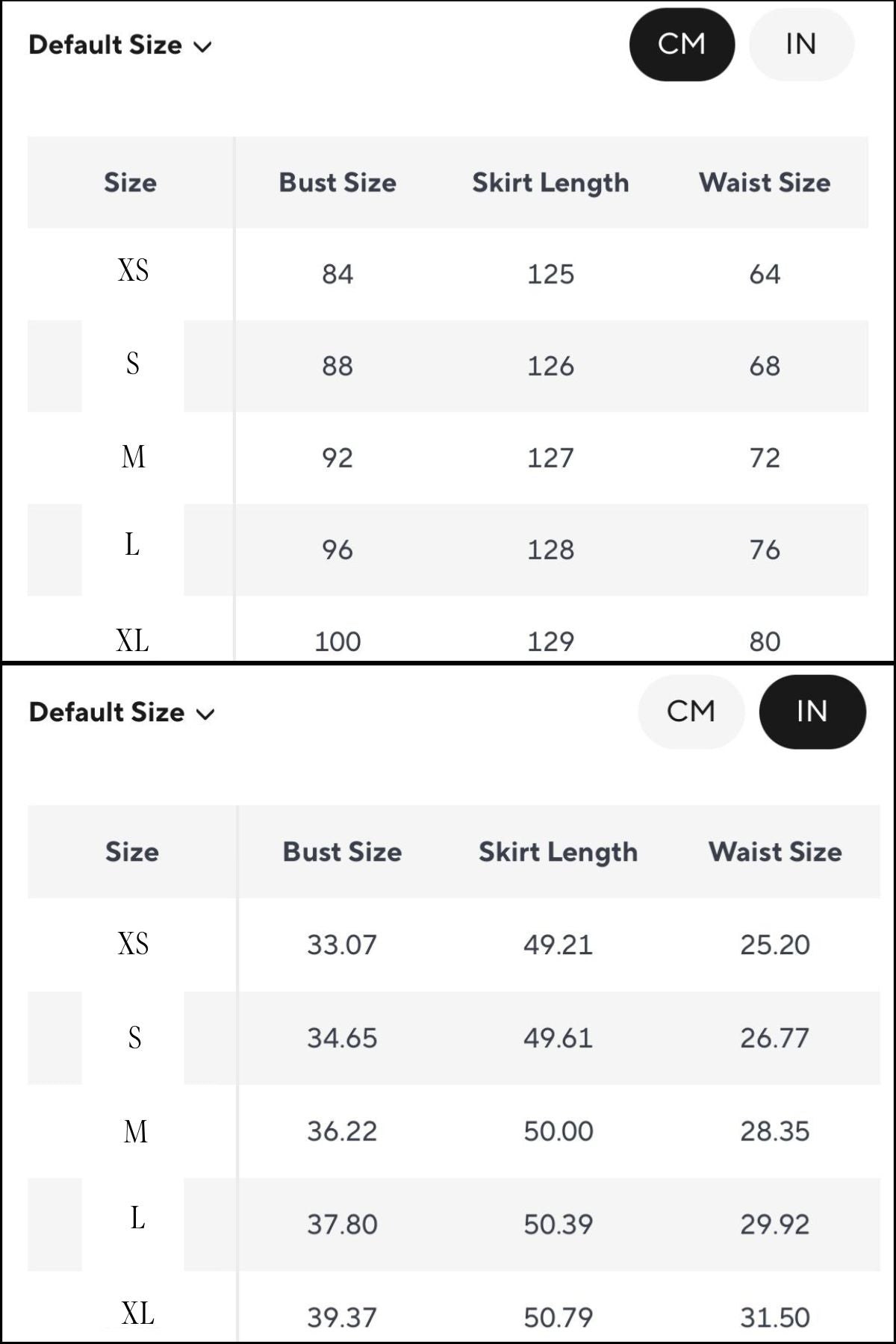Screen dimensions: 896x1344
Task: Click the Waist Size header above value 25.20
Action: tap(775, 852)
